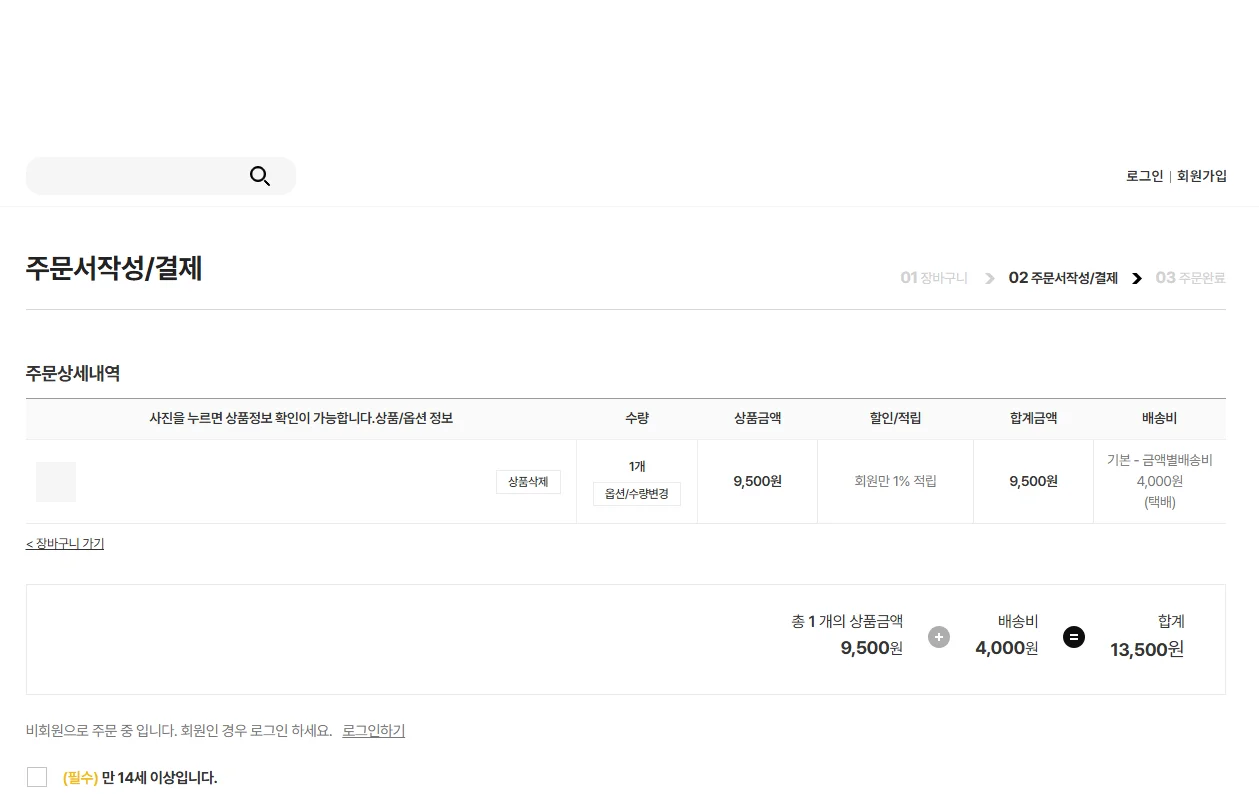This screenshot has height=794, width=1259.
Task: Click the 상품금액 column header
Action: click(757, 419)
